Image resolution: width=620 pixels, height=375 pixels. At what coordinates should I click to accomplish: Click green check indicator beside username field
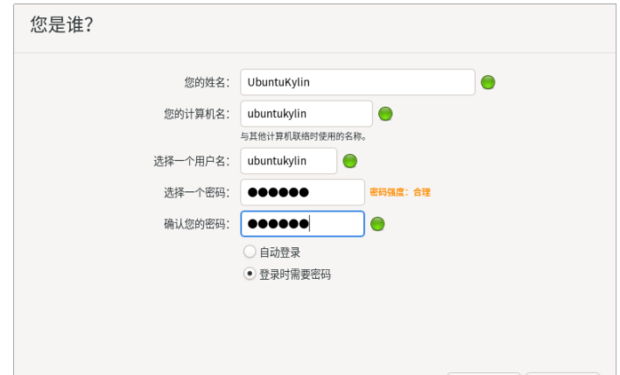[350, 161]
